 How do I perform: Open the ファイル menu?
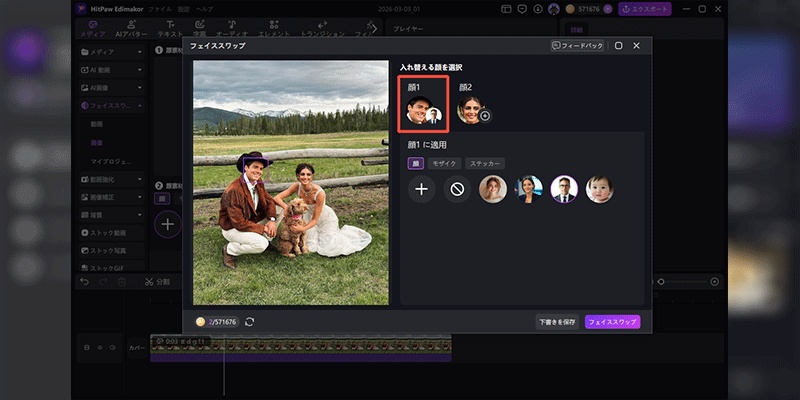click(x=160, y=8)
